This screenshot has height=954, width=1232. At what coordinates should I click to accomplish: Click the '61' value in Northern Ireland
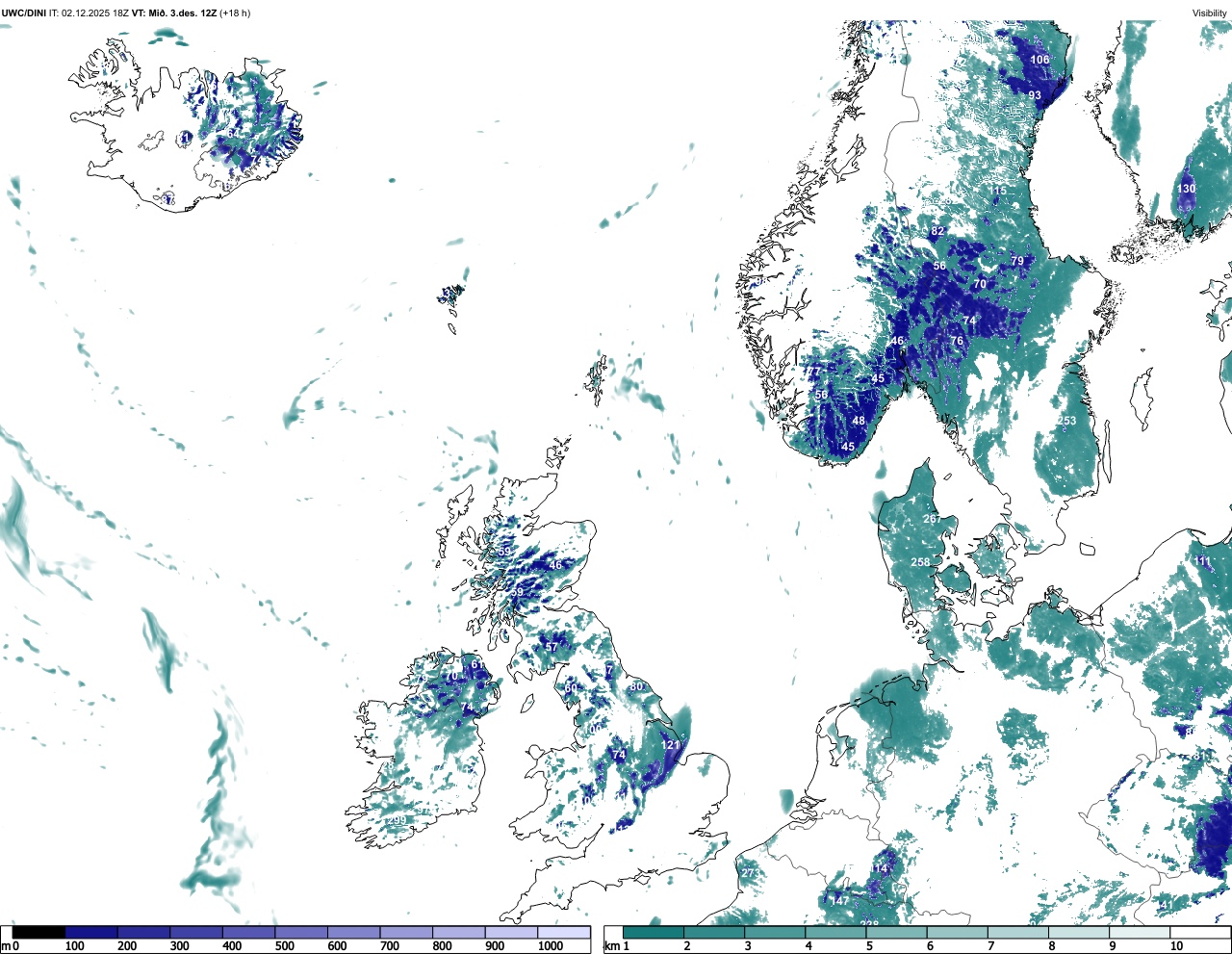(476, 664)
